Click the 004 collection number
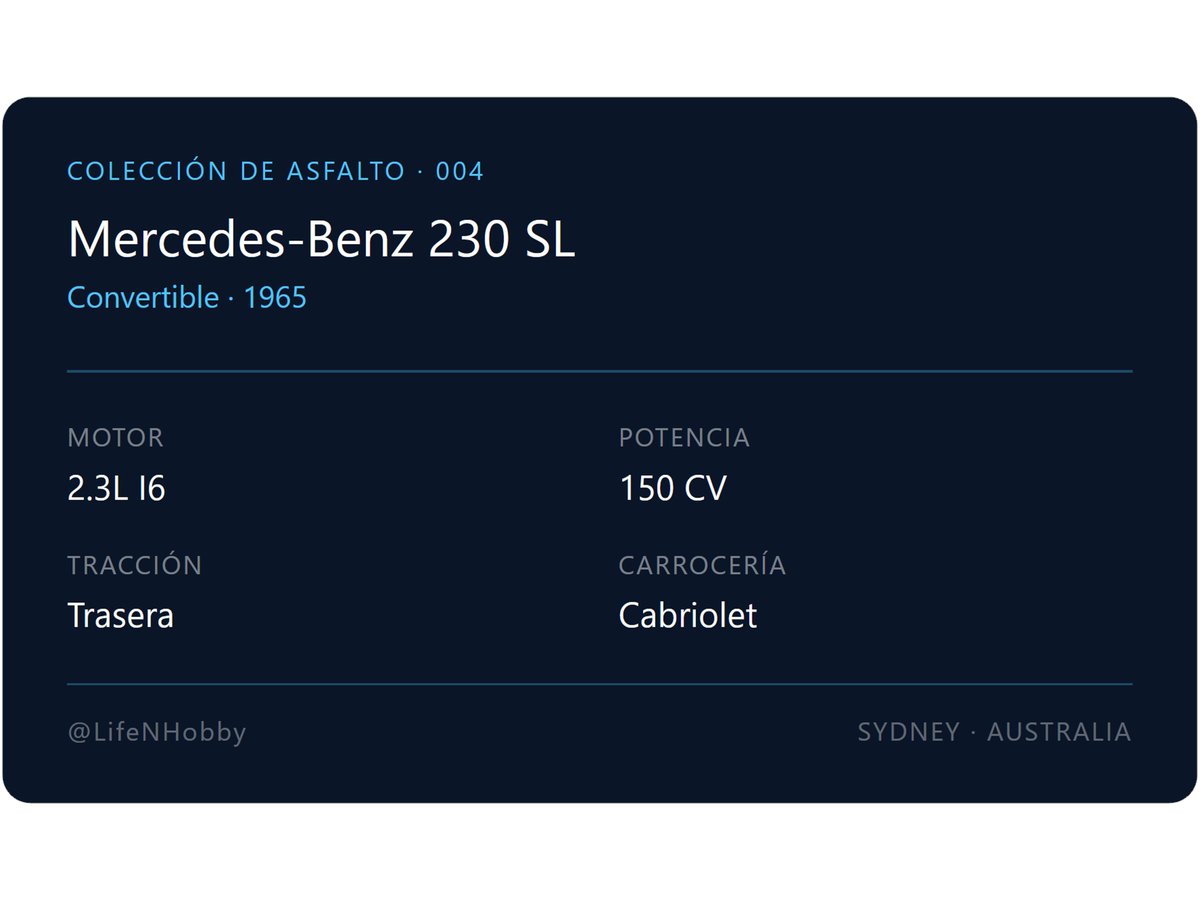The image size is (1200, 900). click(x=460, y=172)
